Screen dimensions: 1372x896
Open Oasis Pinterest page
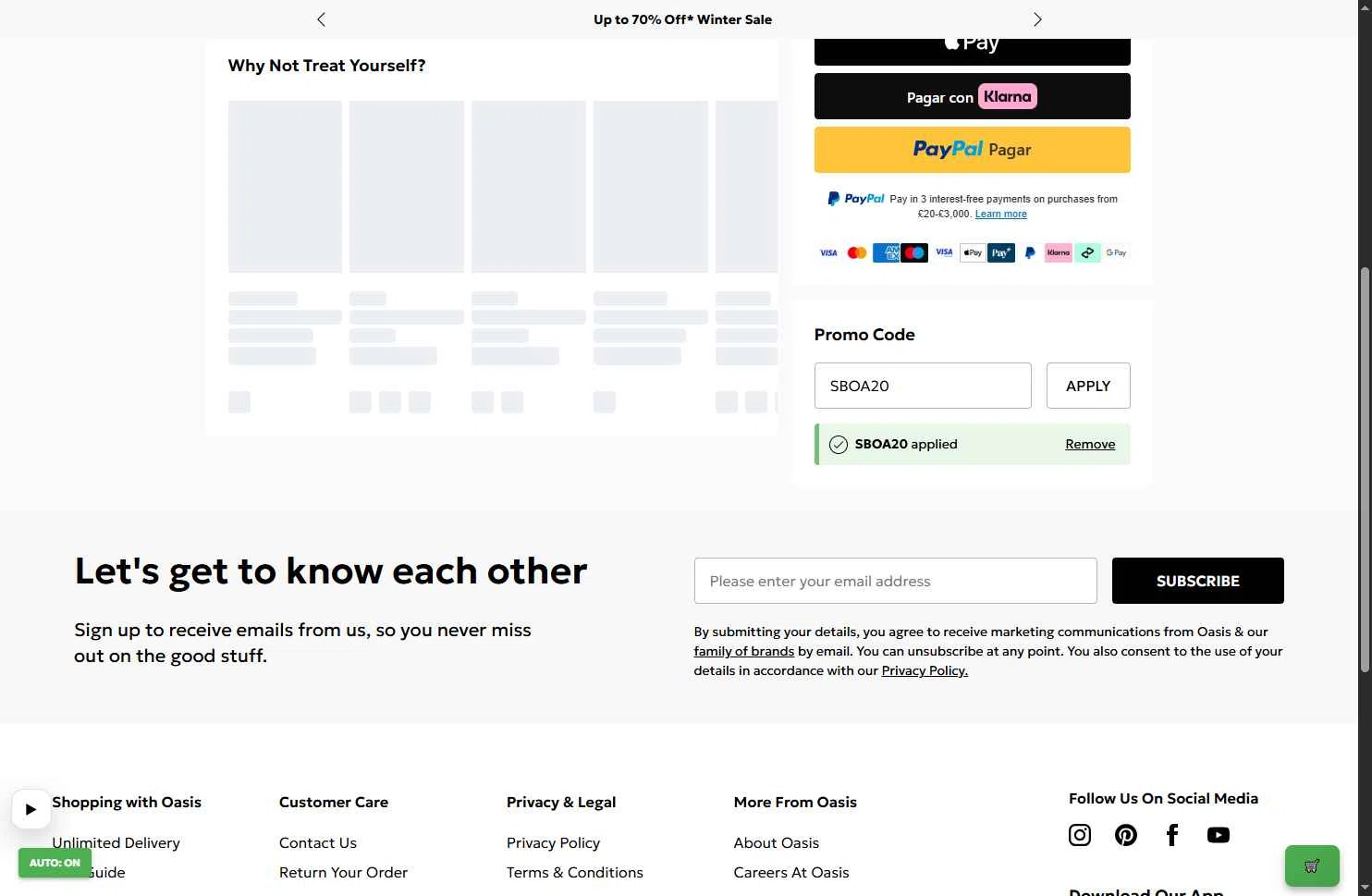(x=1126, y=835)
